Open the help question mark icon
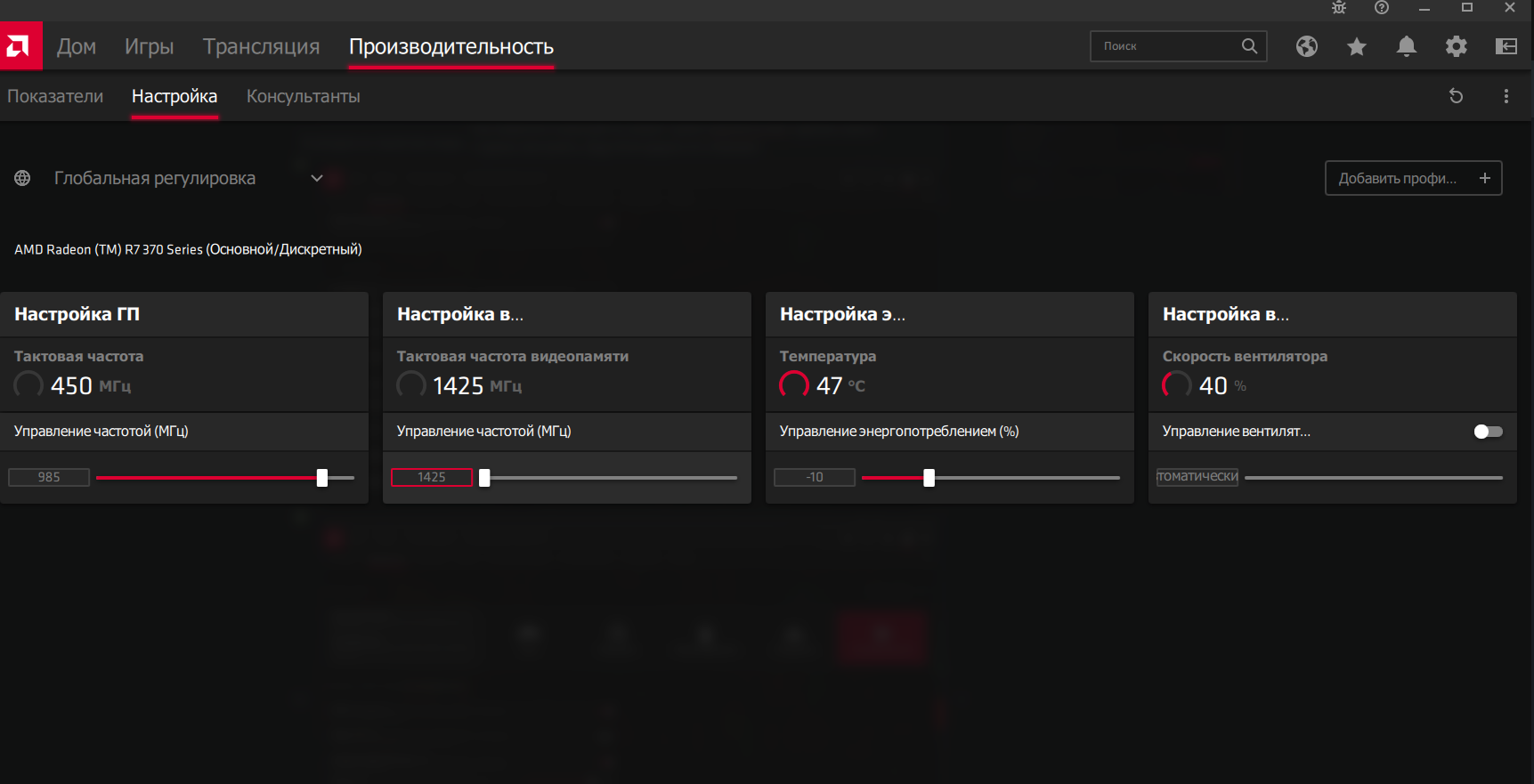This screenshot has width=1534, height=784. [1382, 8]
